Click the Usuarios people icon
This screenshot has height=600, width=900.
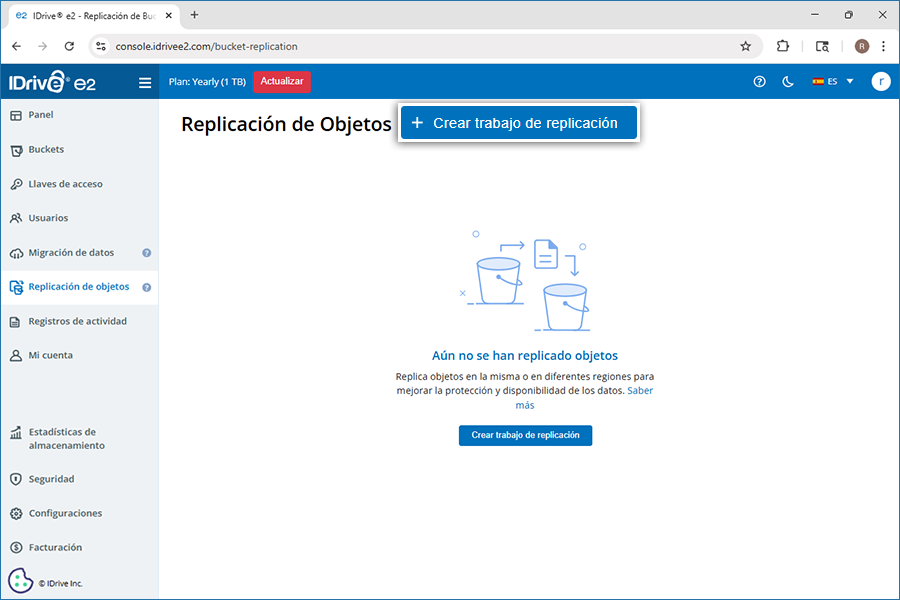pyautogui.click(x=16, y=218)
